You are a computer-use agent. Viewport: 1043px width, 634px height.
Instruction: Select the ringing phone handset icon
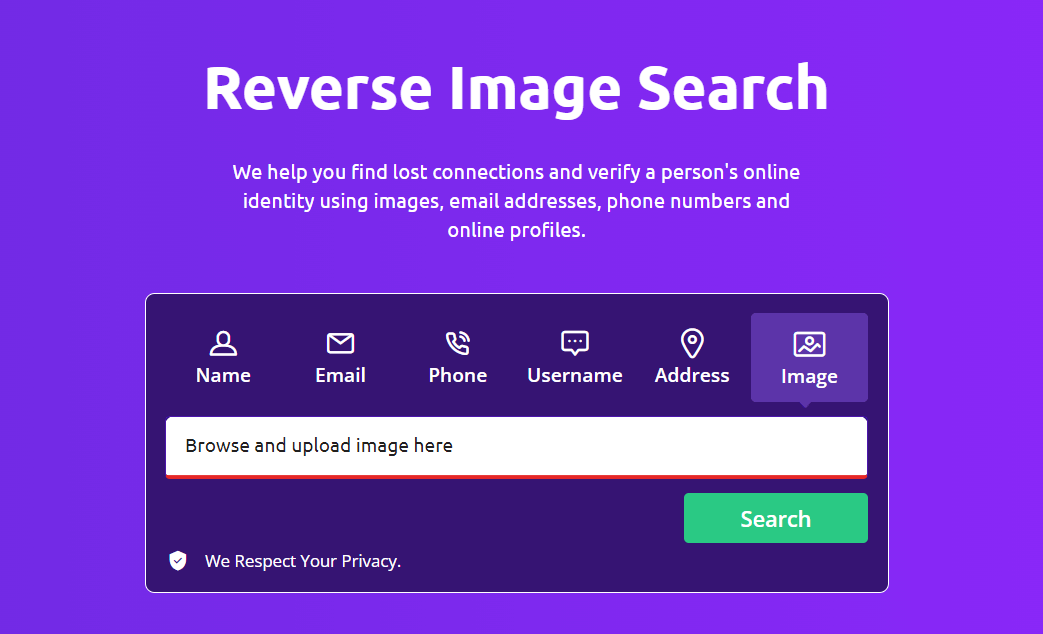tap(457, 344)
